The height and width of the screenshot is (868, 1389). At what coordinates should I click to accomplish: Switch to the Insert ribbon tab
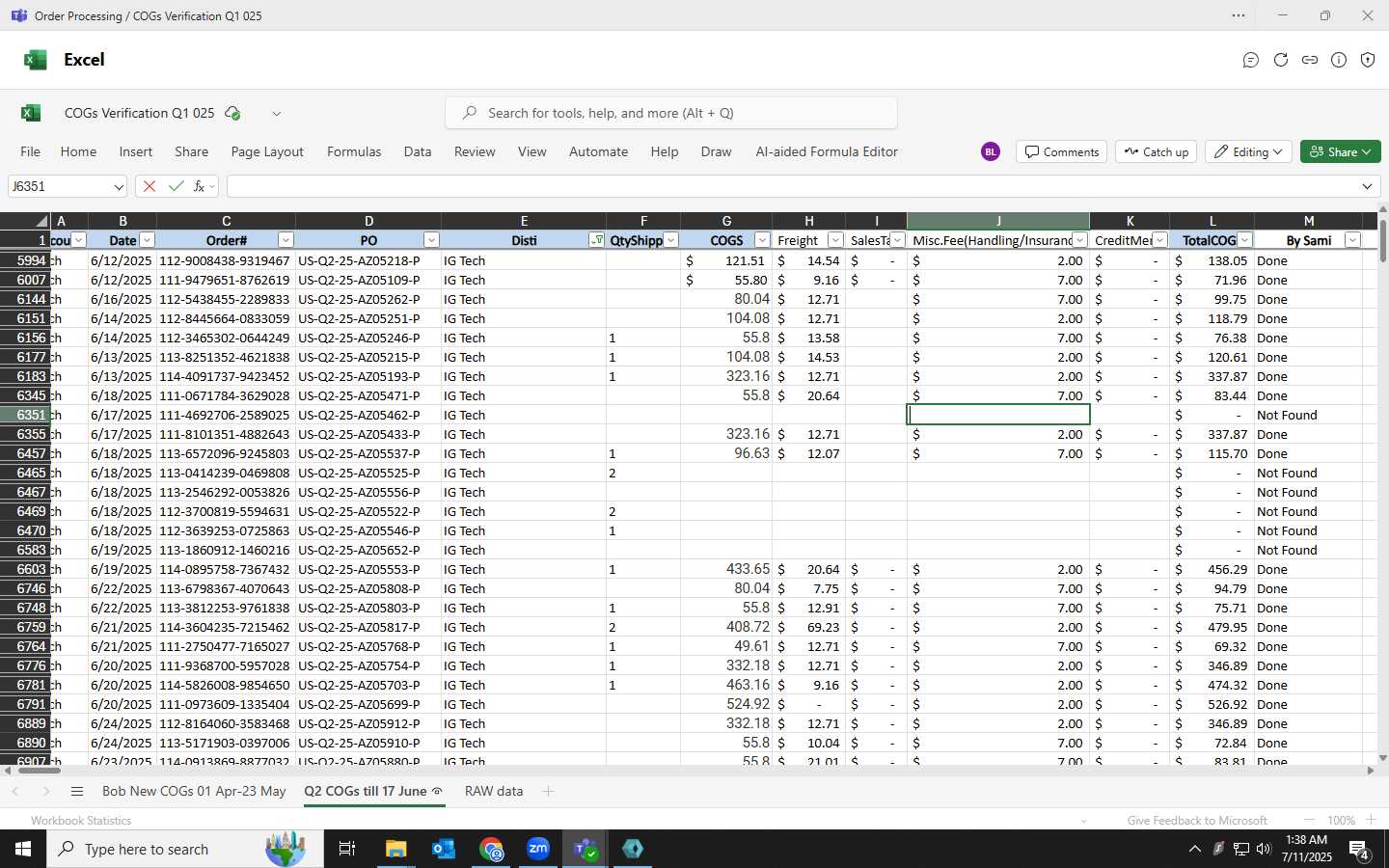pos(136,151)
